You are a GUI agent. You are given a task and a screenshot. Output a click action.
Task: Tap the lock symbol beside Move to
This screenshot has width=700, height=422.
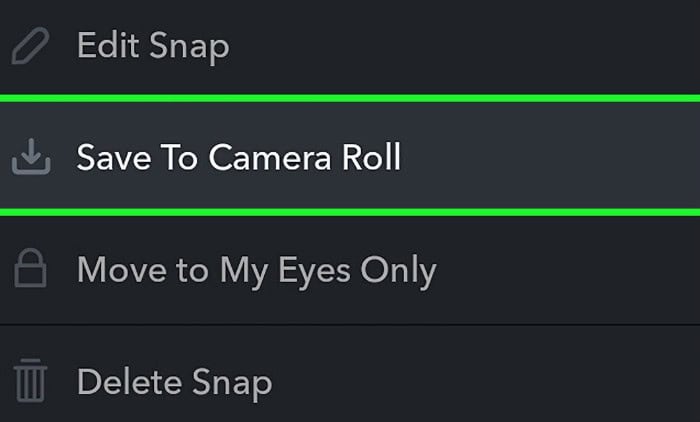pyautogui.click(x=30, y=268)
